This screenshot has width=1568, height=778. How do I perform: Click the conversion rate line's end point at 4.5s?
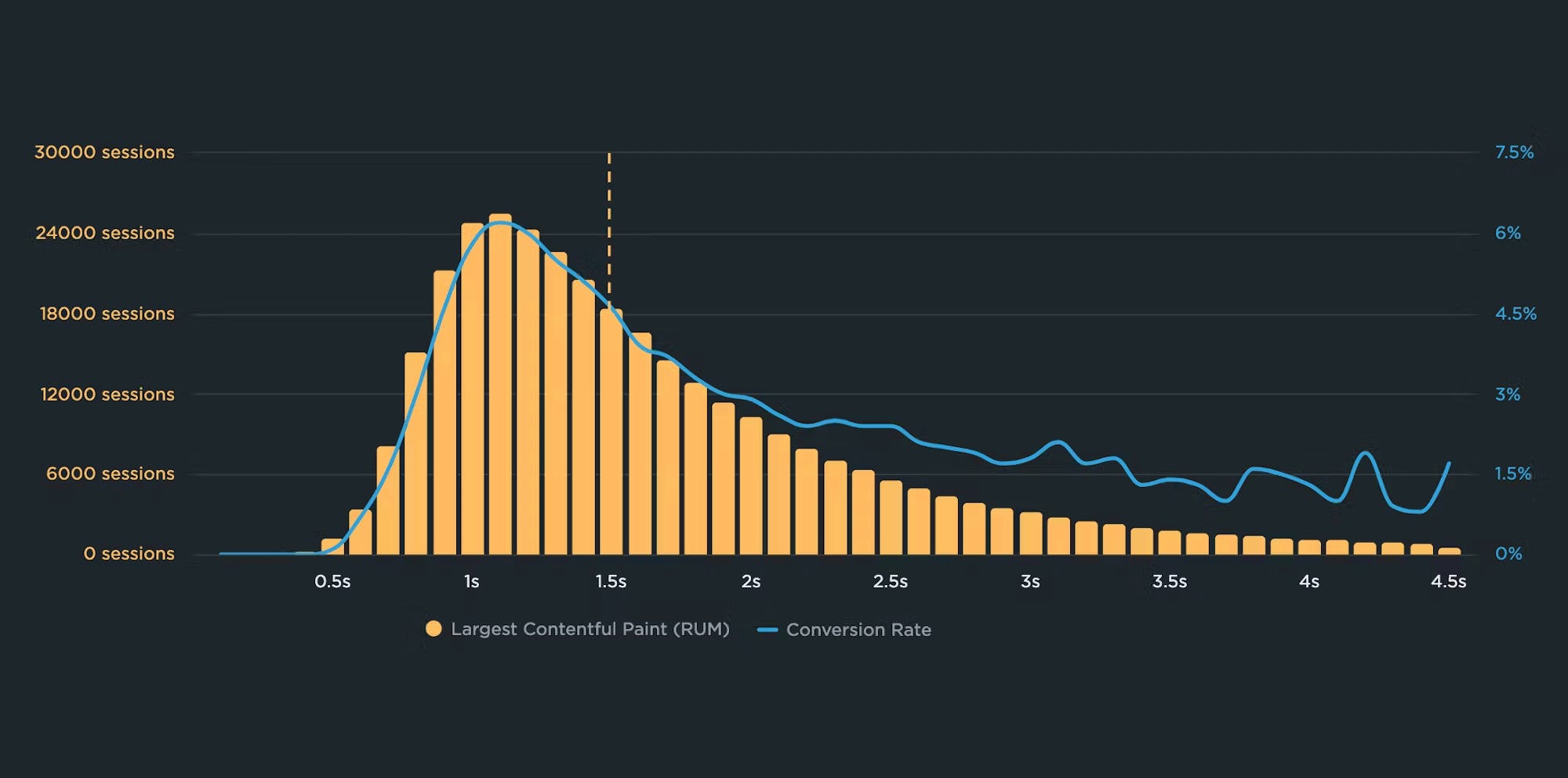[x=1448, y=464]
